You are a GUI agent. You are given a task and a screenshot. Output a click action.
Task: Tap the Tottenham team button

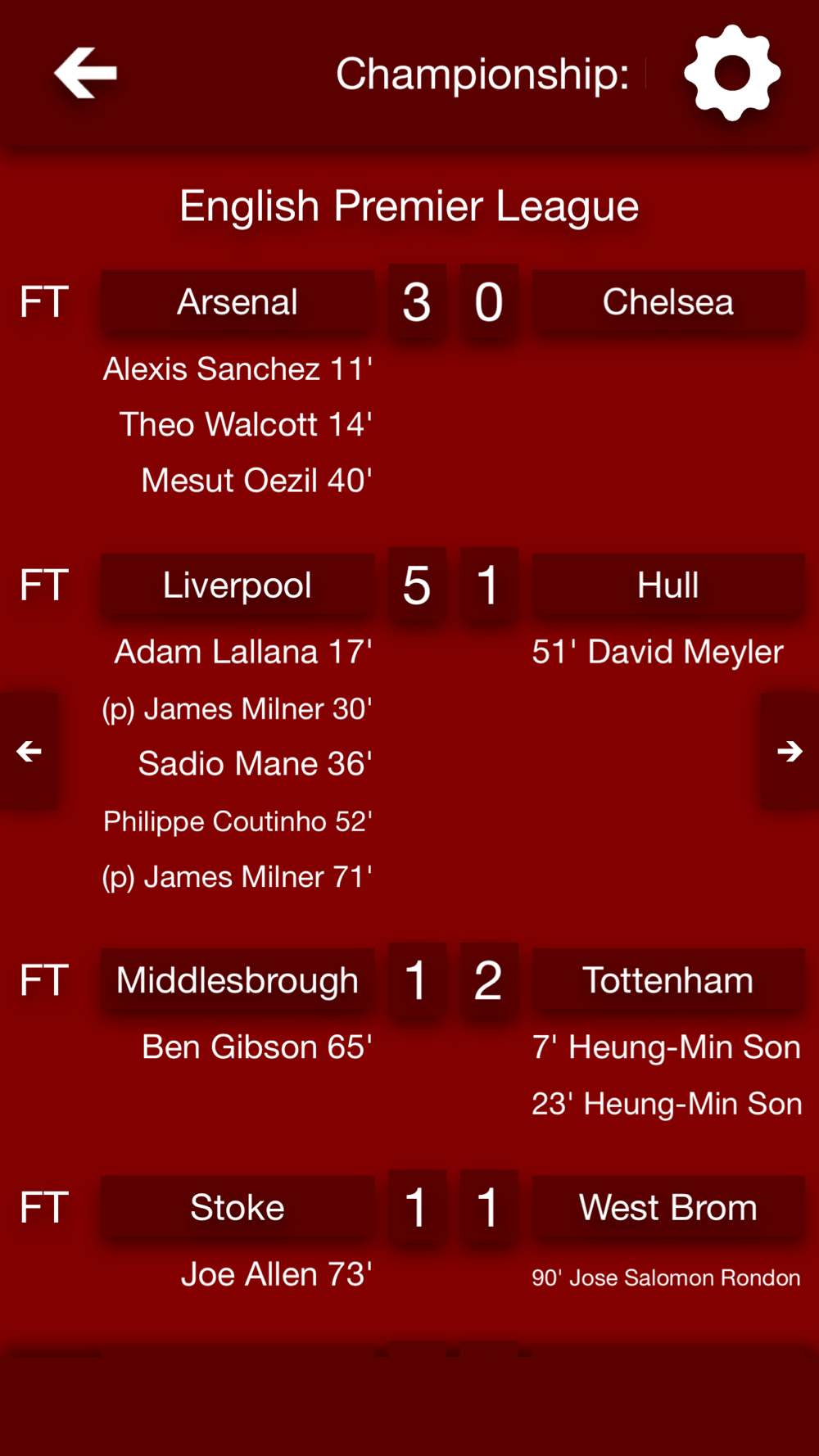pyautogui.click(x=667, y=980)
